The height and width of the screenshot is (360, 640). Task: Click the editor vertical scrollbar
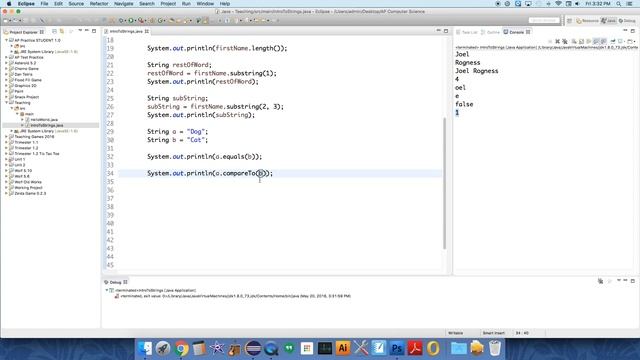(444, 183)
